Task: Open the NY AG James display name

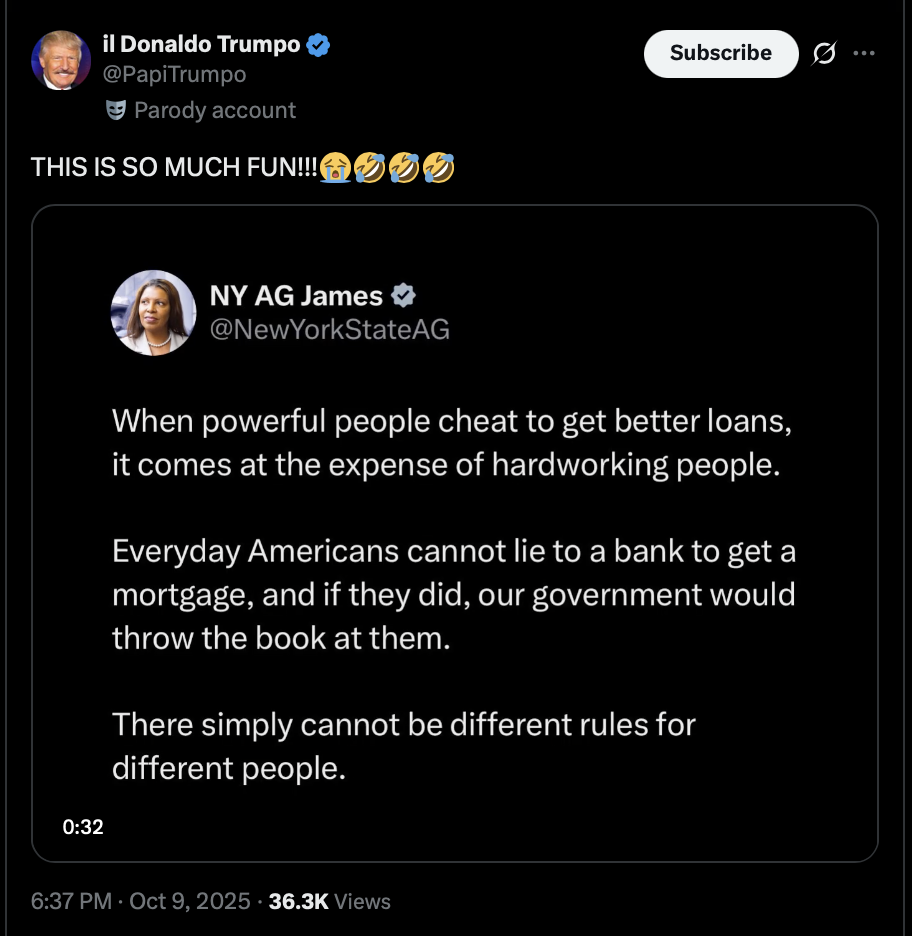Action: (x=296, y=296)
